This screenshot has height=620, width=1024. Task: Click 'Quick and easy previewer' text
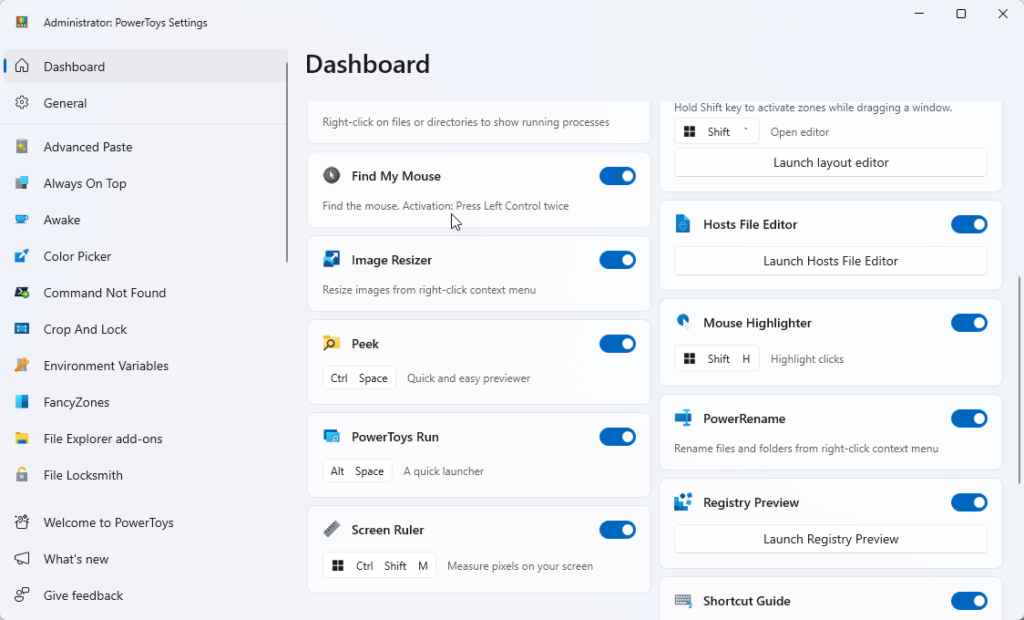click(468, 378)
